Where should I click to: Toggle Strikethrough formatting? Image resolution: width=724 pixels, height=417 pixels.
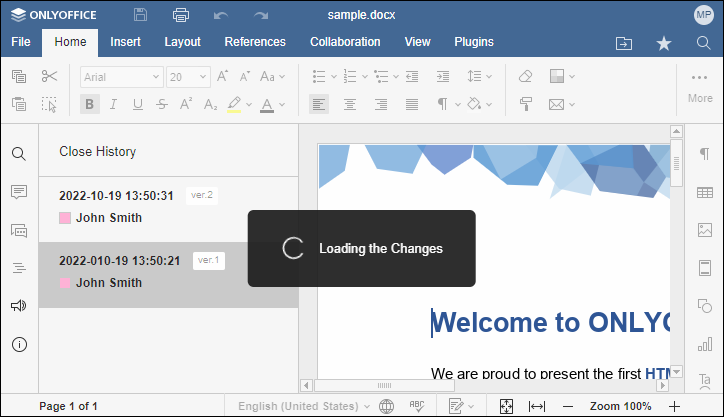point(162,104)
